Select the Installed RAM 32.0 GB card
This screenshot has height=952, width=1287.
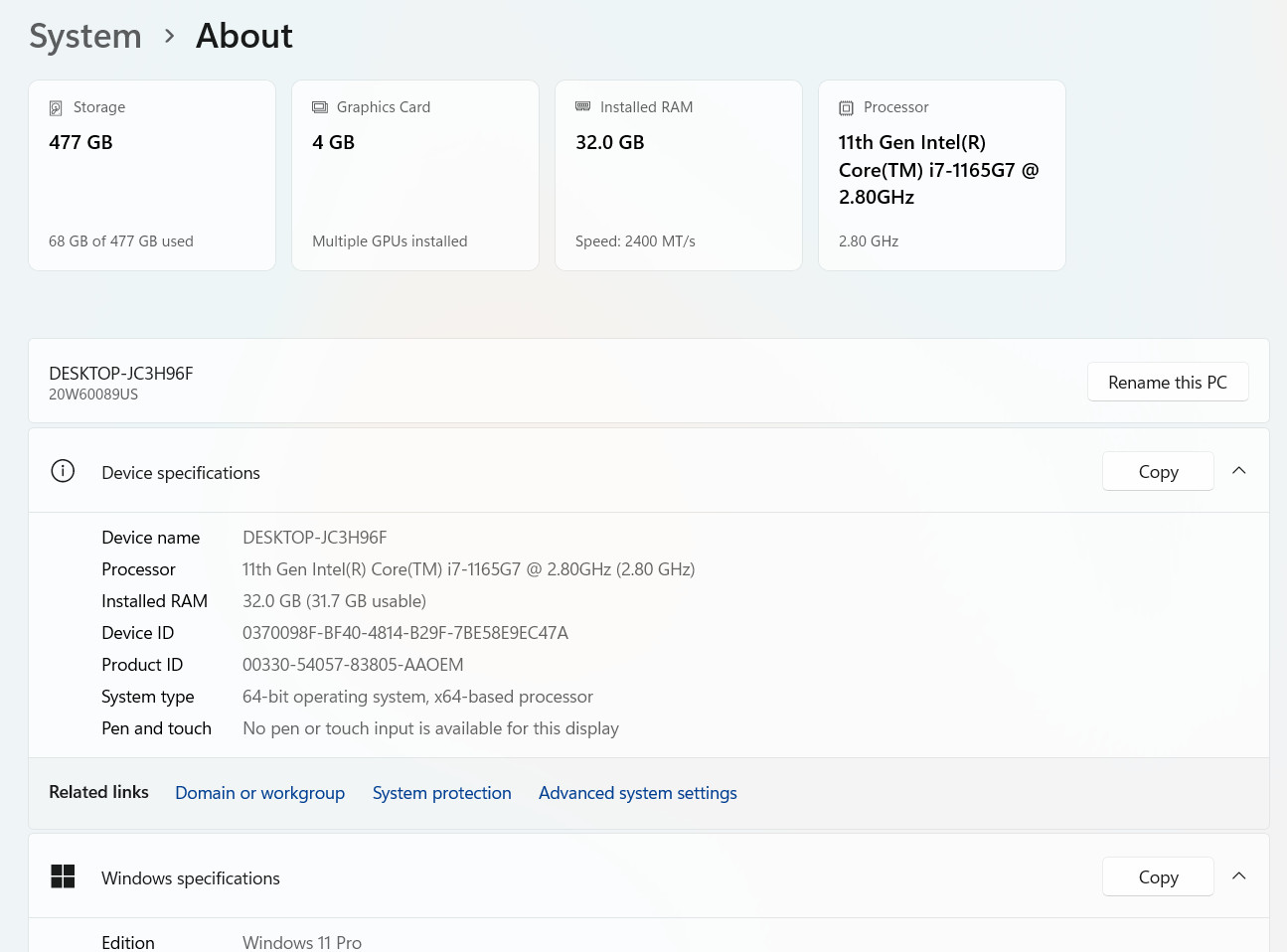click(x=679, y=175)
